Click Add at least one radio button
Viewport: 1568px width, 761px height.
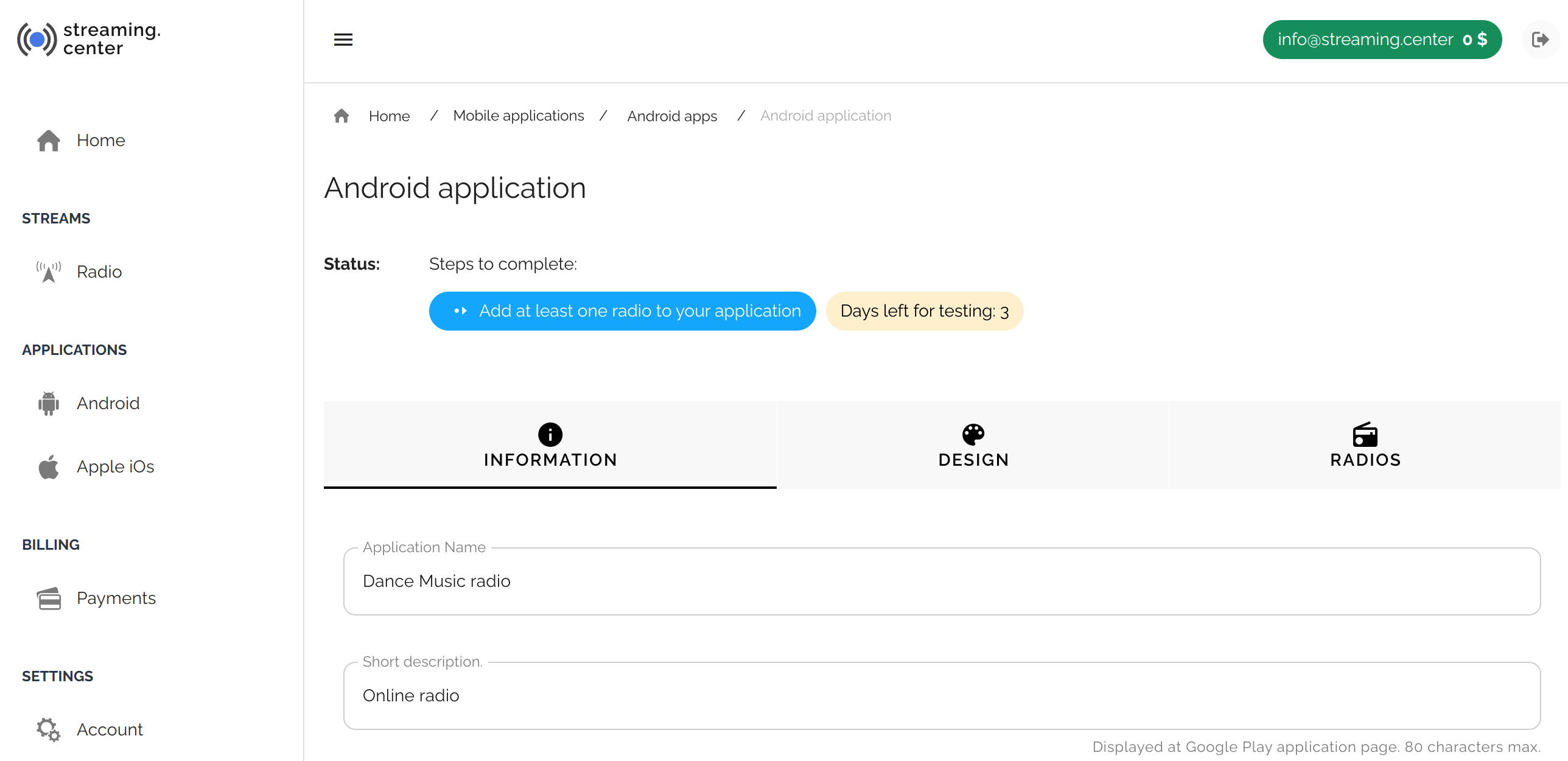622,311
